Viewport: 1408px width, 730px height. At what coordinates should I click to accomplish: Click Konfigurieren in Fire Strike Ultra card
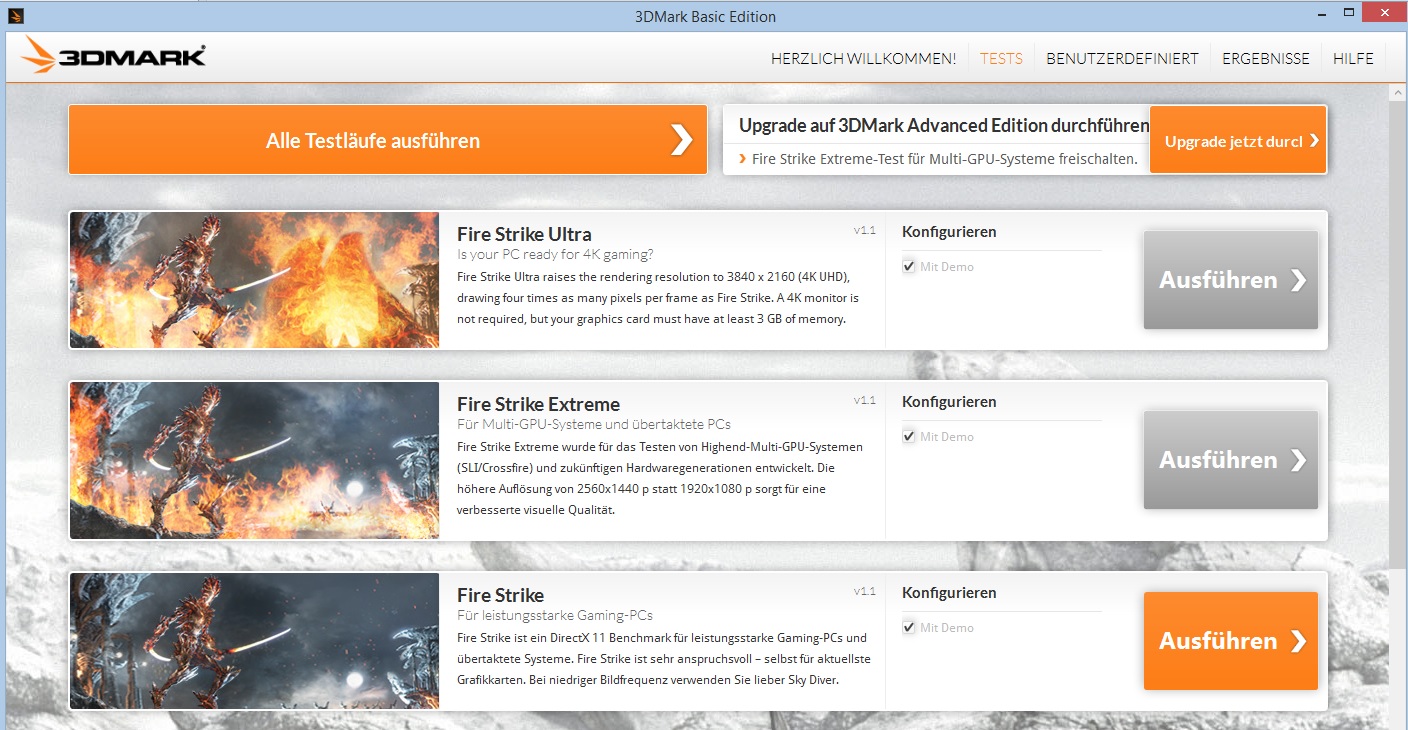tap(949, 232)
